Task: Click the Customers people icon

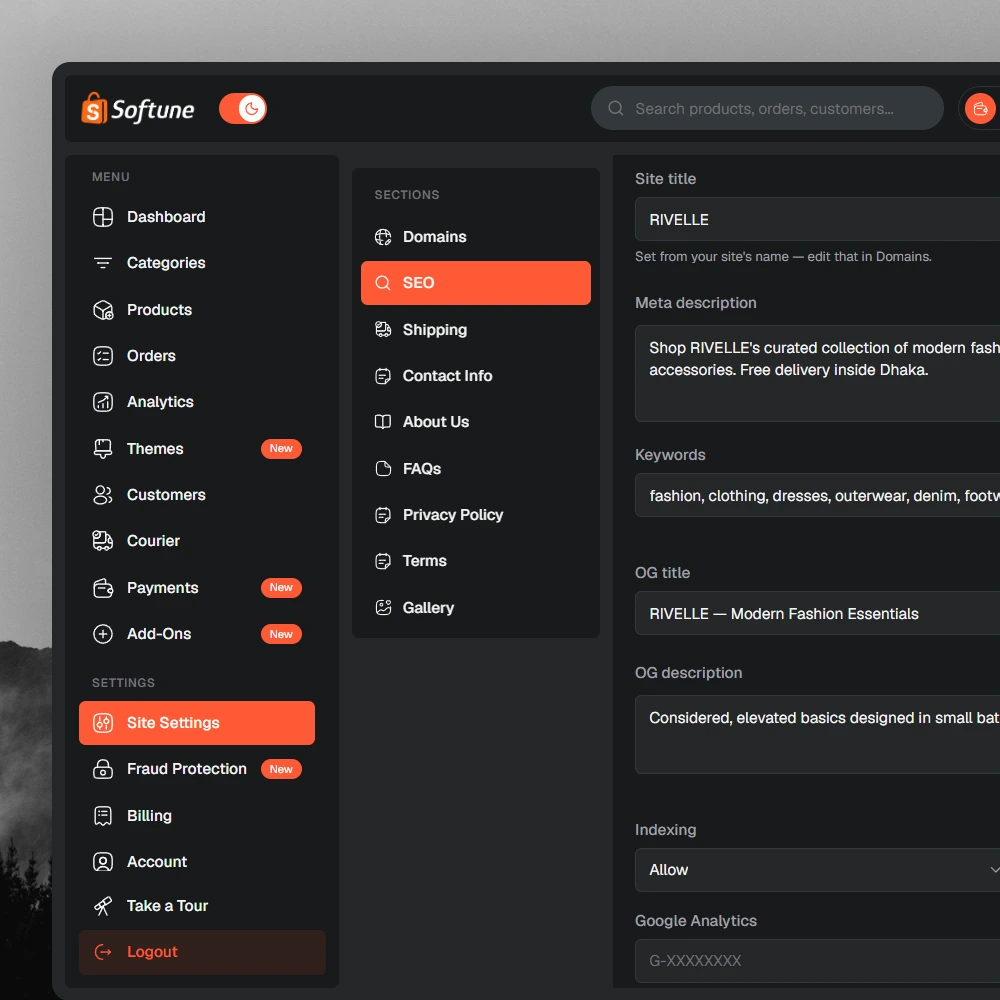Action: (x=103, y=495)
